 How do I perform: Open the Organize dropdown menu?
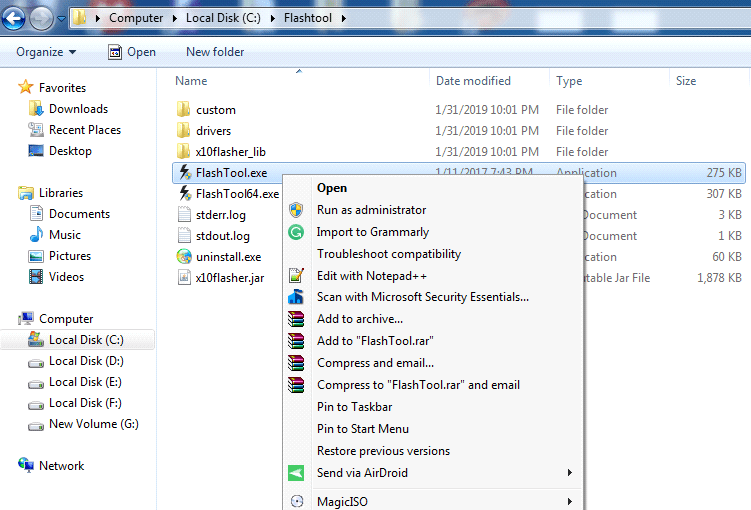coord(46,52)
